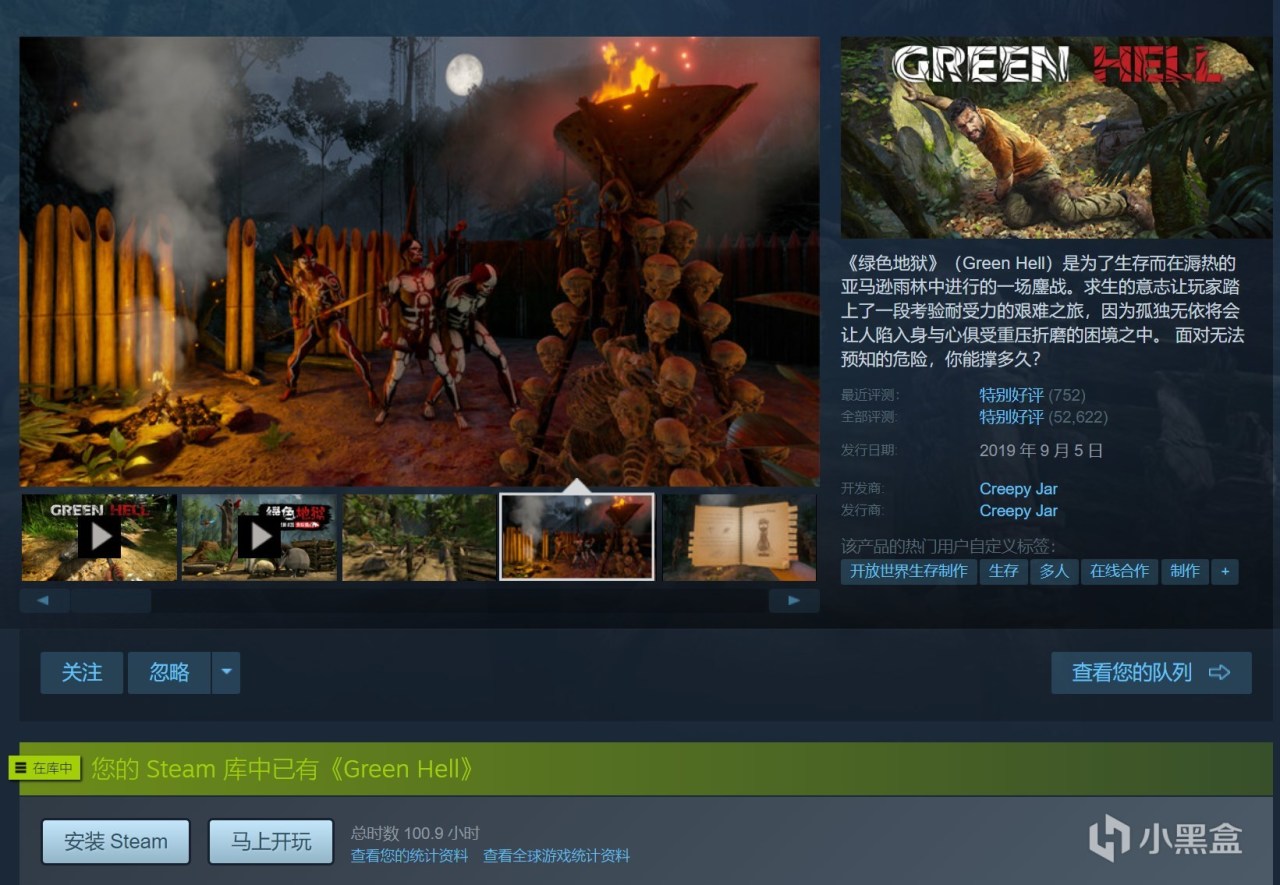This screenshot has width=1280, height=885.
Task: Click the Green Hell header image
Action: pyautogui.click(x=1056, y=138)
